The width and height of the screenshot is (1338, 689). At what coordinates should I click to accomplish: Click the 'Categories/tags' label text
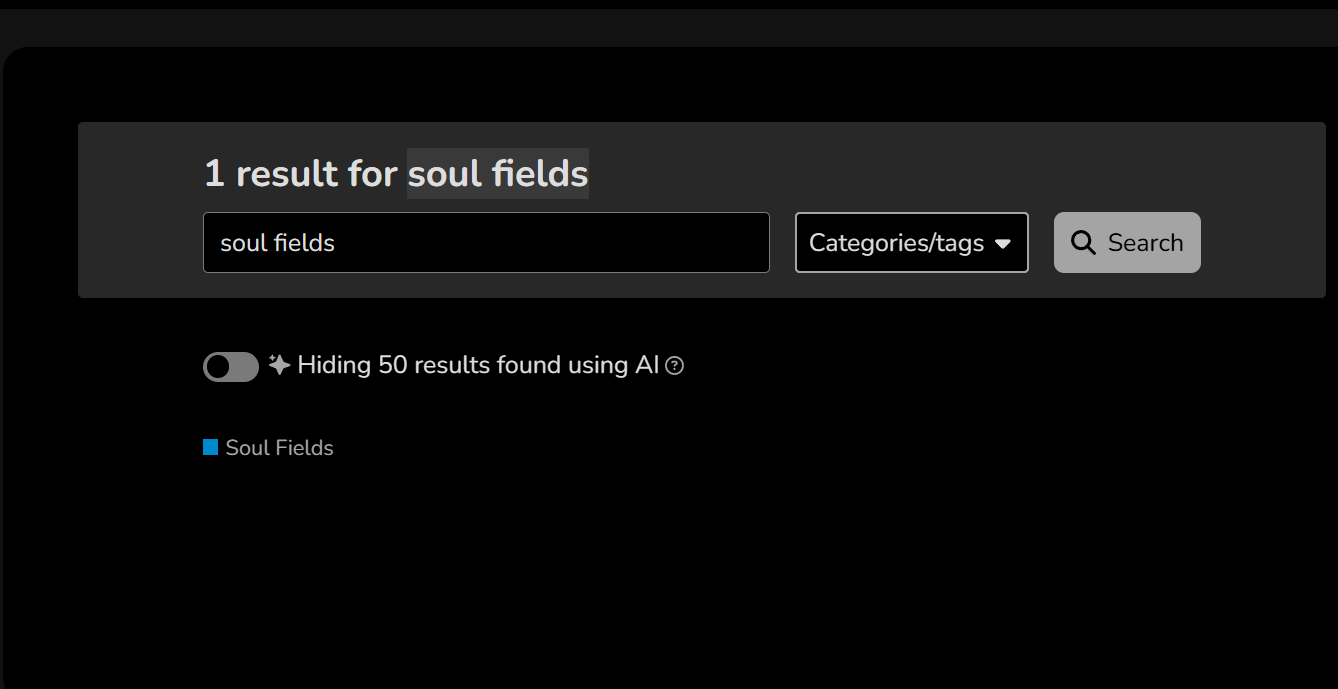(x=896, y=243)
